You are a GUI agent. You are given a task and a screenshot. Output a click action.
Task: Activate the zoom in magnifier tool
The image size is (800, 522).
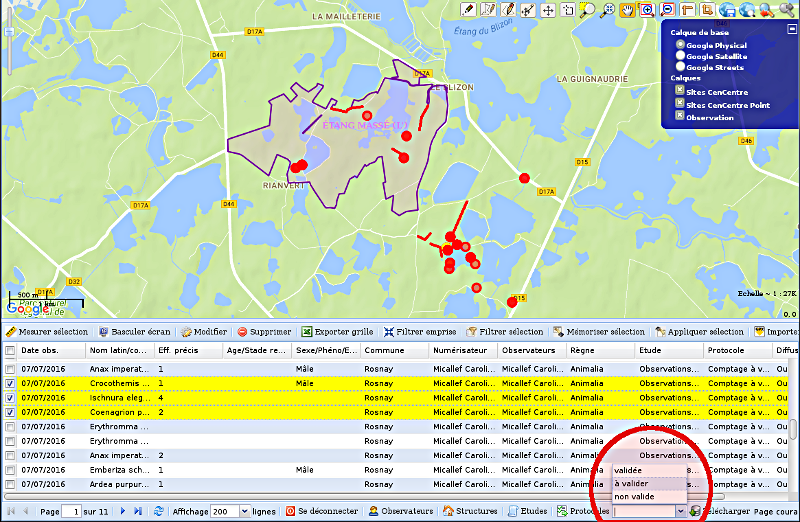click(x=647, y=10)
